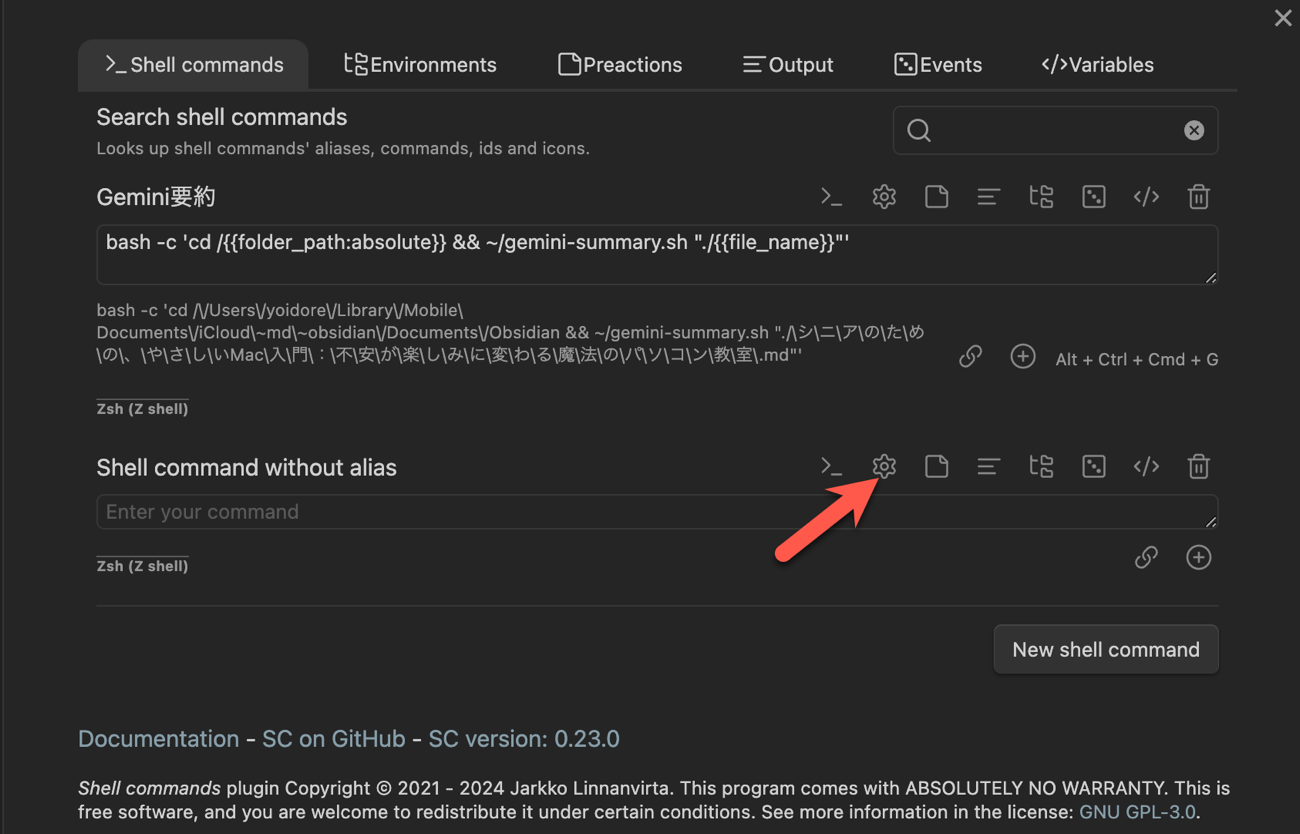
Task: Add hotkey plus icon next to Alt + Ctrl + Cmd + G
Action: tap(1022, 357)
